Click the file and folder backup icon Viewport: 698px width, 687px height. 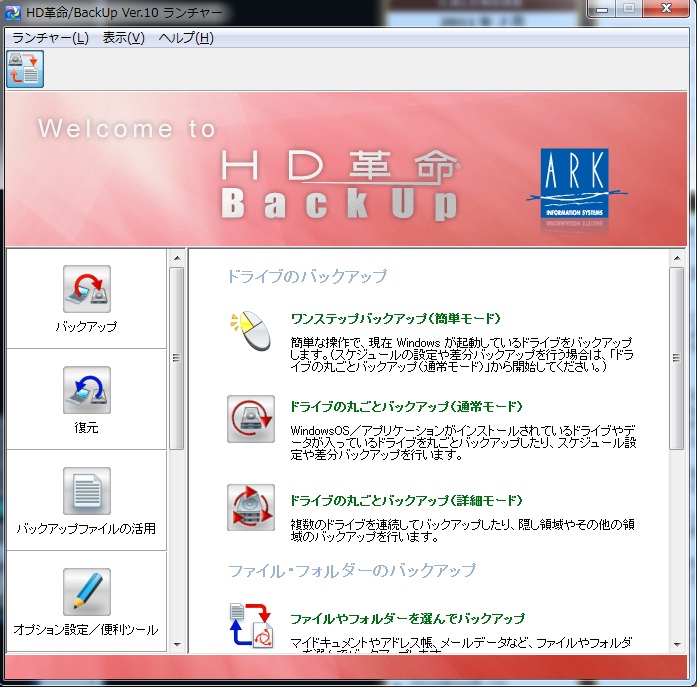(251, 625)
